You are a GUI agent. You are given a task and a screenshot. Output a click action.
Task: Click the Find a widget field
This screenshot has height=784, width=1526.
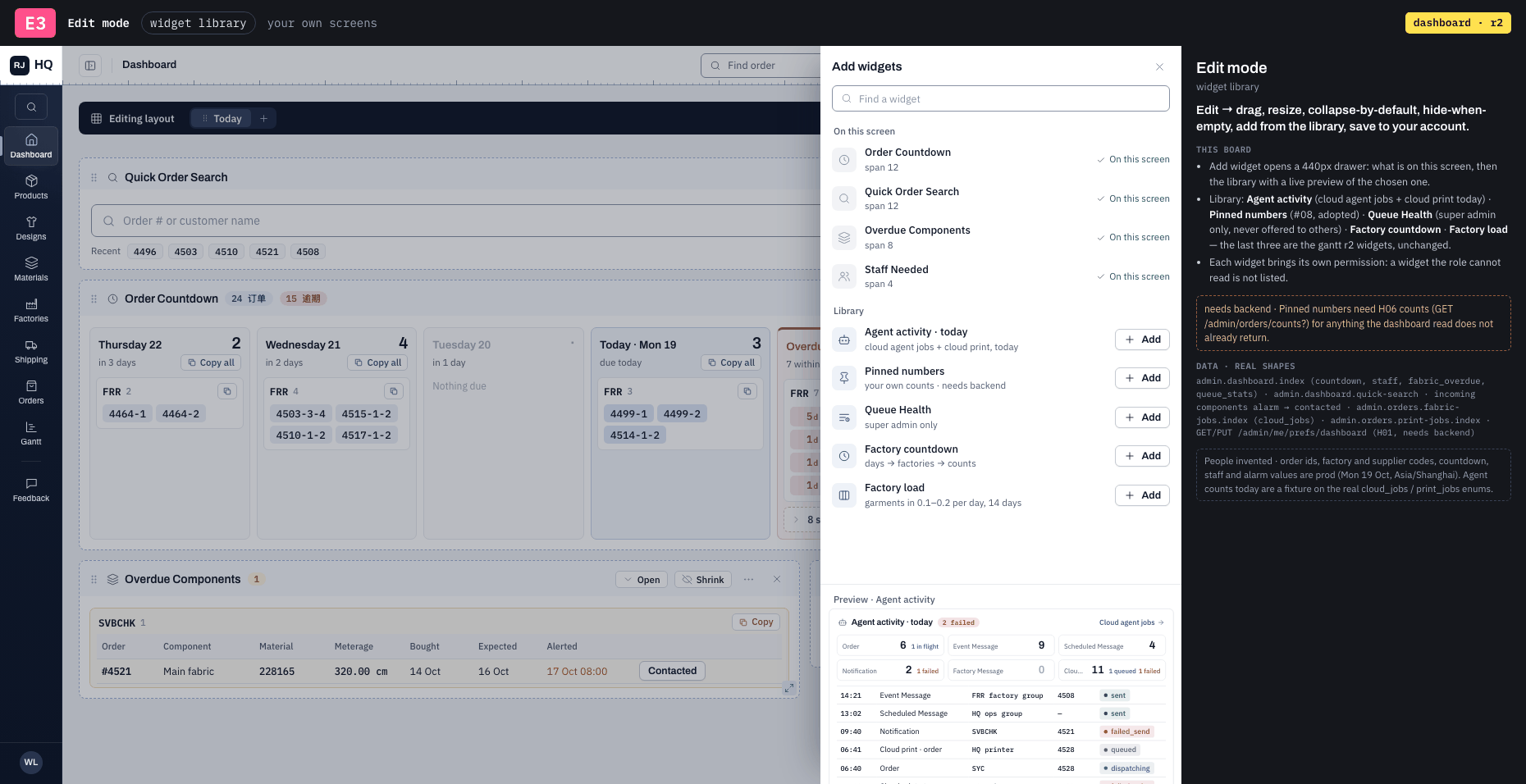pyautogui.click(x=1001, y=98)
